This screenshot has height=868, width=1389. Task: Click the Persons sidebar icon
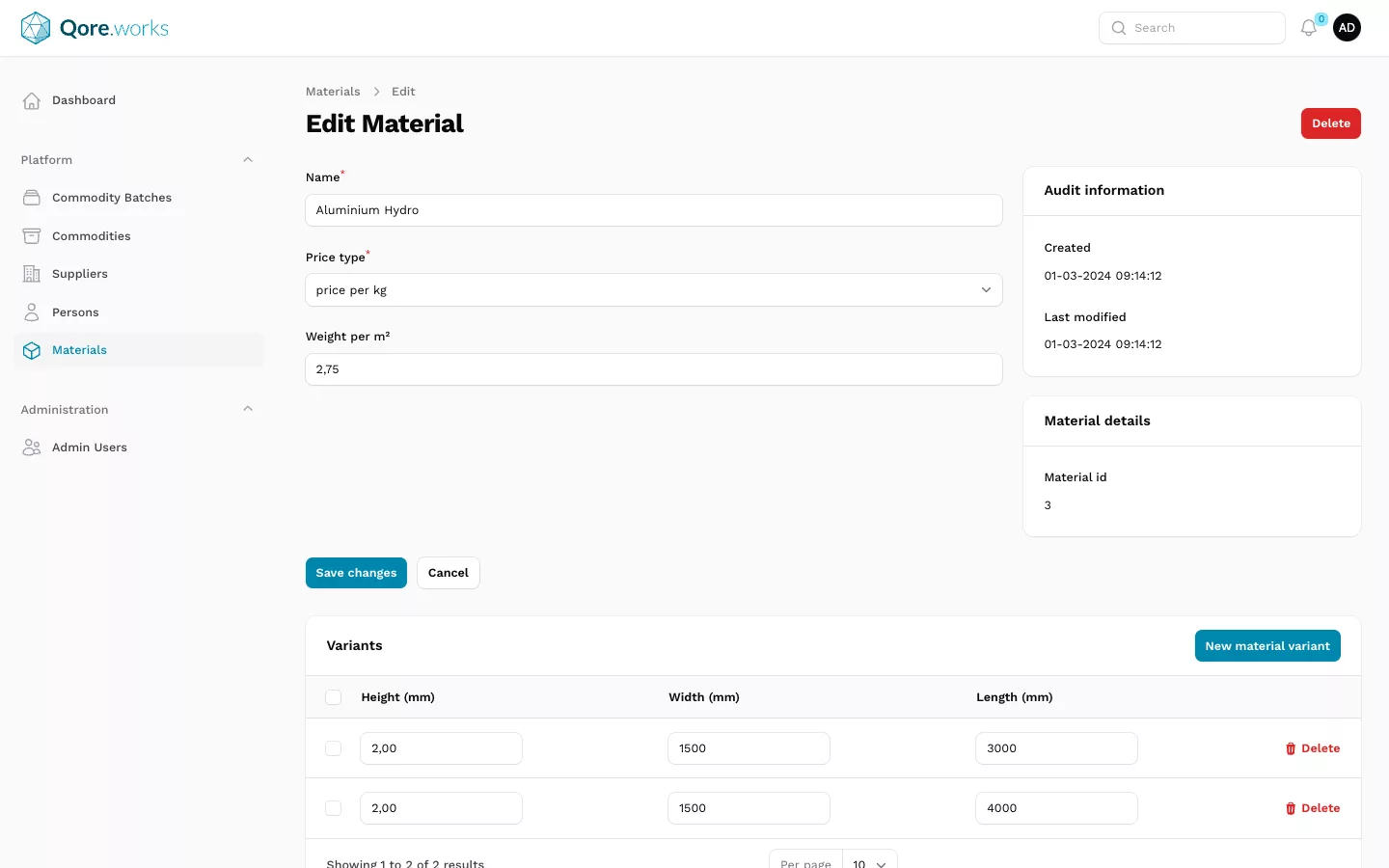[x=32, y=312]
